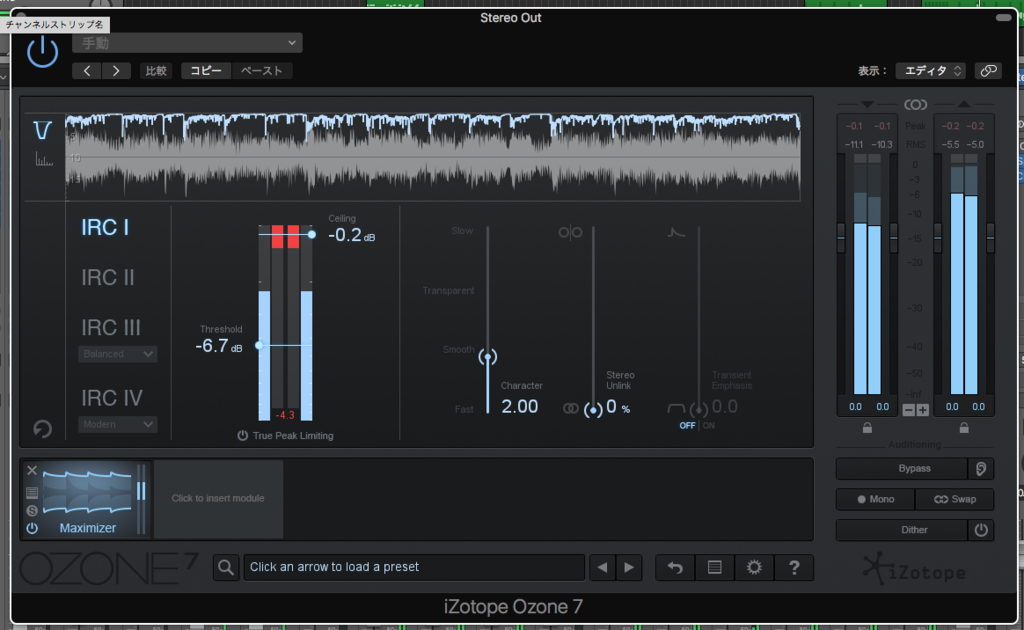Click the reset module circular arrow icon
This screenshot has height=630, width=1024.
point(42,429)
